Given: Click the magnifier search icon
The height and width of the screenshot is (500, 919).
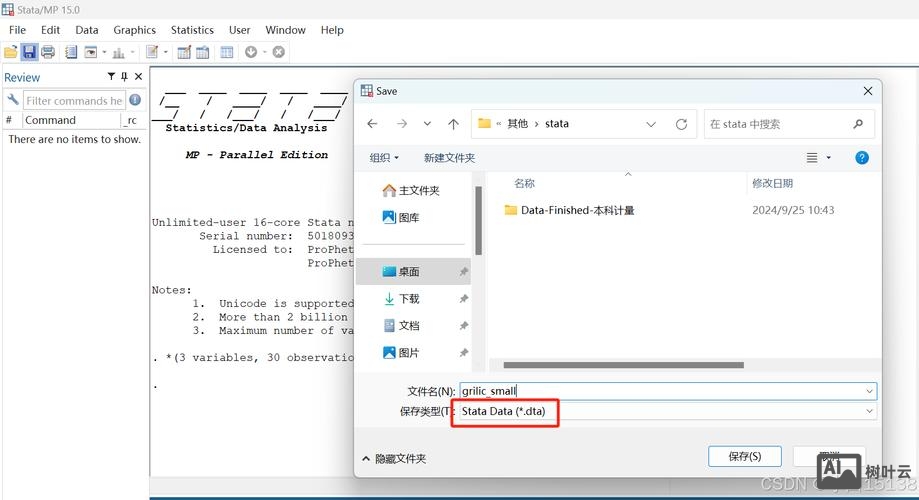Looking at the screenshot, I should pos(858,124).
